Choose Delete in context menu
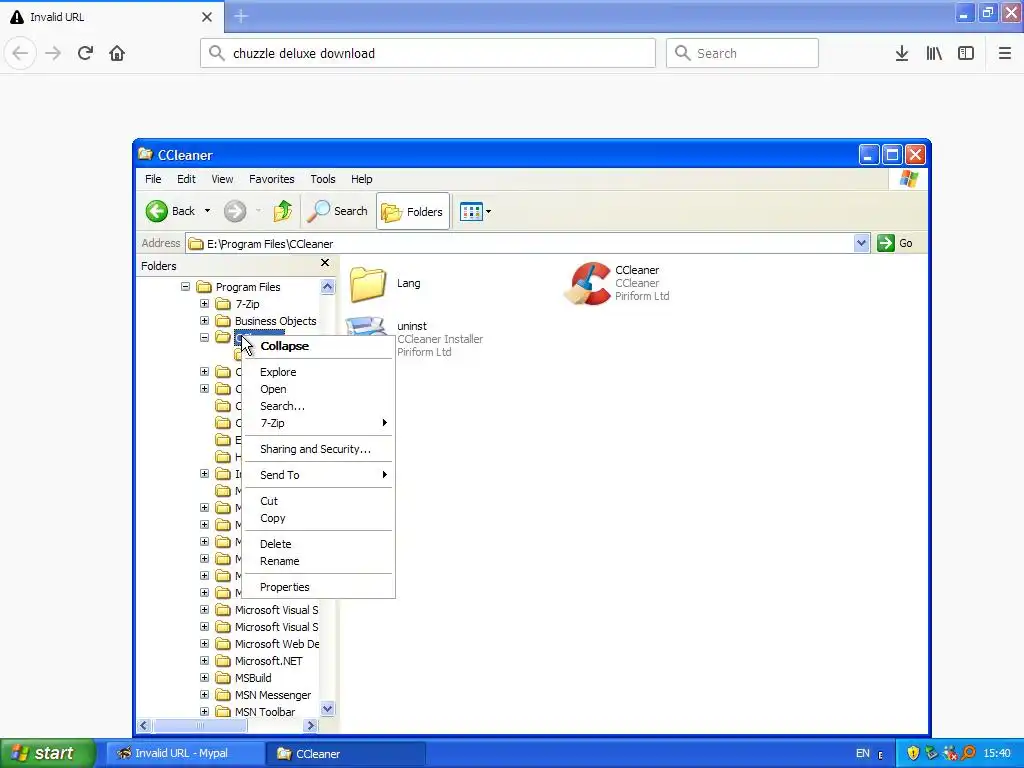Screen dimensions: 1024x768 point(318,544)
